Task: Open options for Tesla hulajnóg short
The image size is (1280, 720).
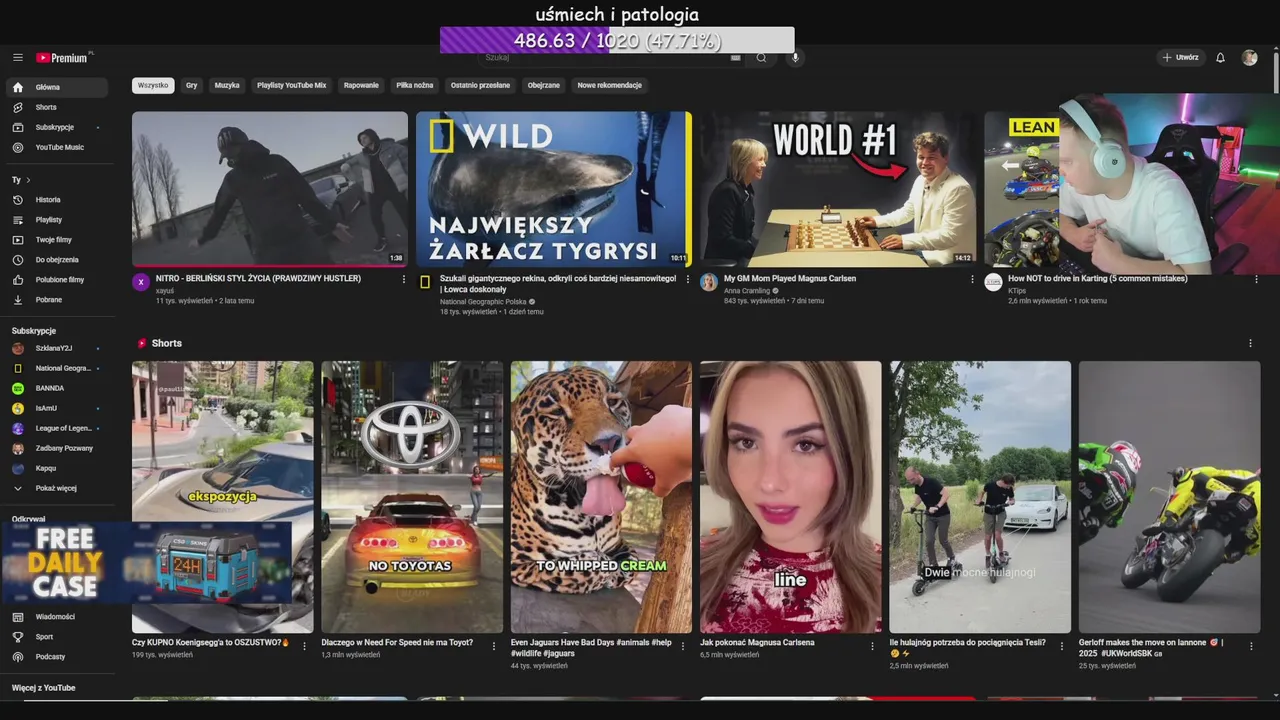Action: point(1062,646)
